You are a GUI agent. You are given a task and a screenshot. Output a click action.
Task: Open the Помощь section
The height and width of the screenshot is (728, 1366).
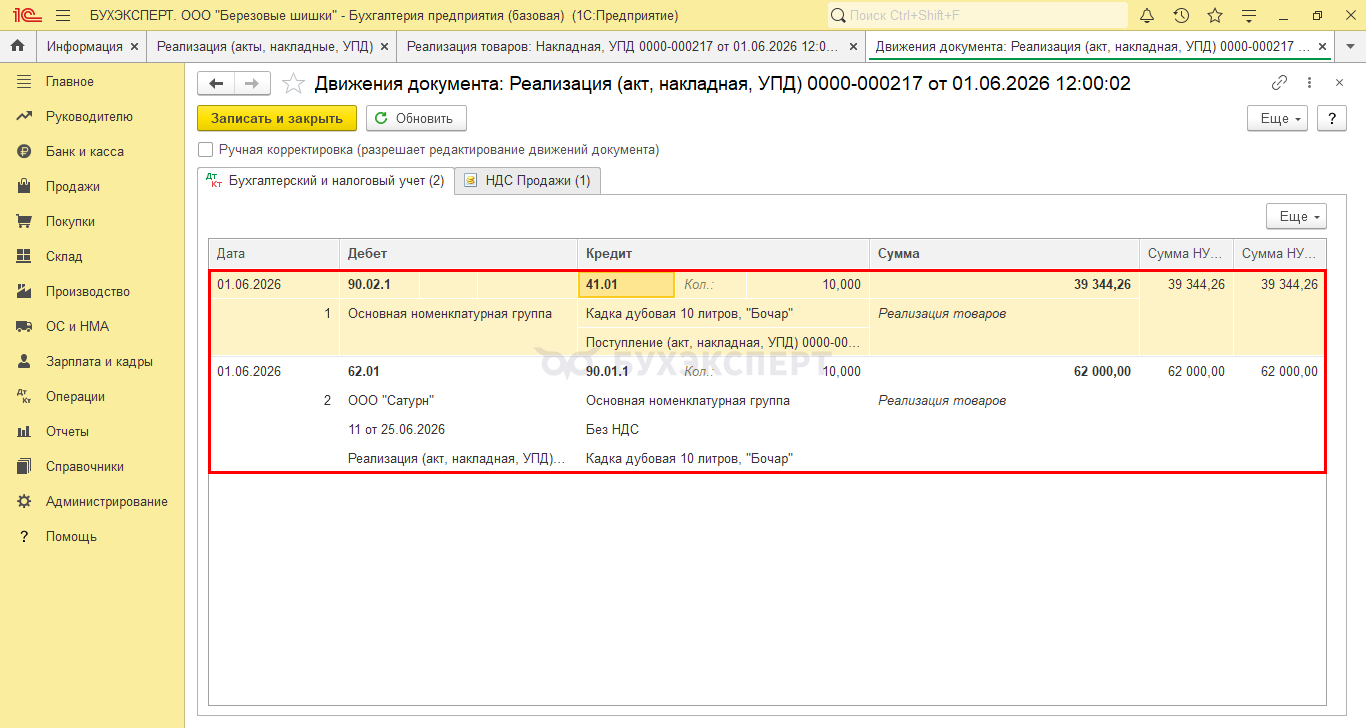pyautogui.click(x=71, y=537)
